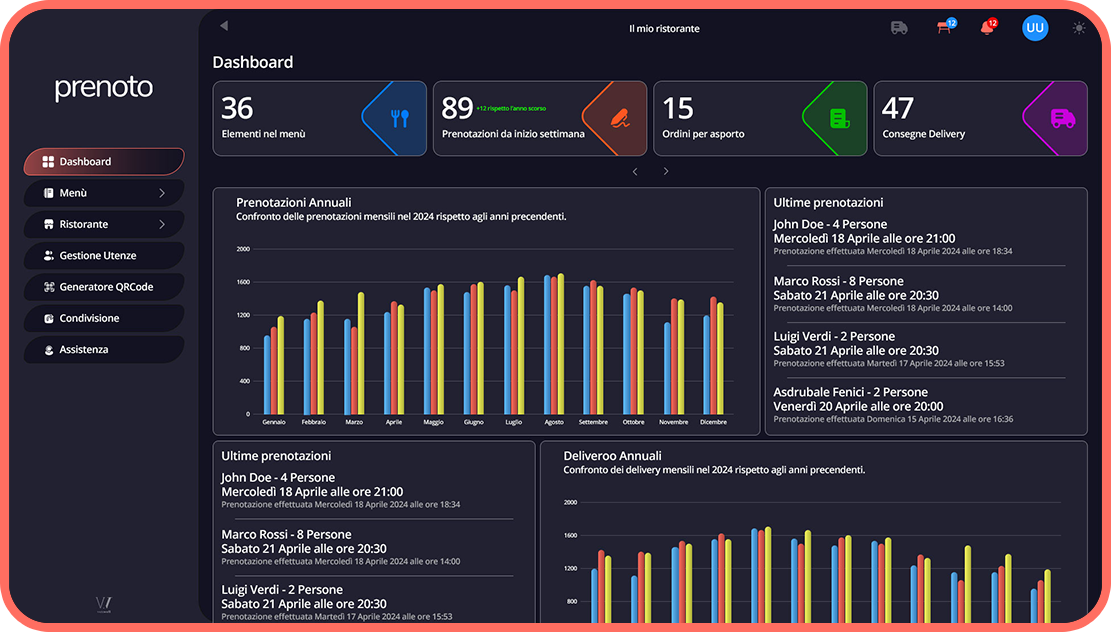
Task: Click the UU user avatar
Action: 1035,28
